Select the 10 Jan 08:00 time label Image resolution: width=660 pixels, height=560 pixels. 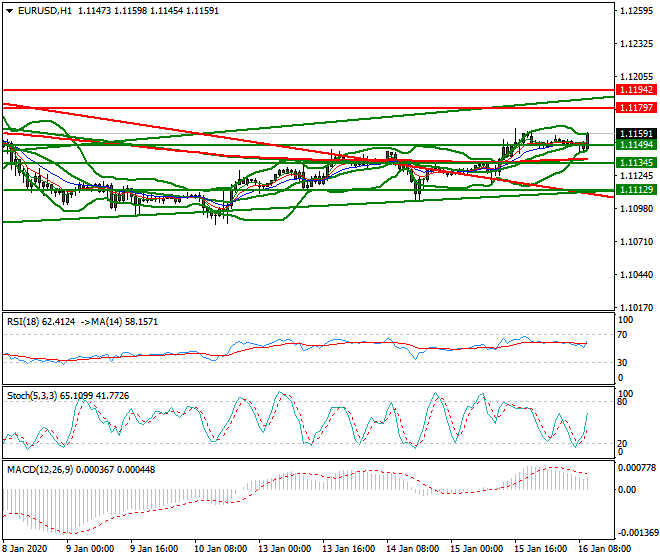point(220,549)
